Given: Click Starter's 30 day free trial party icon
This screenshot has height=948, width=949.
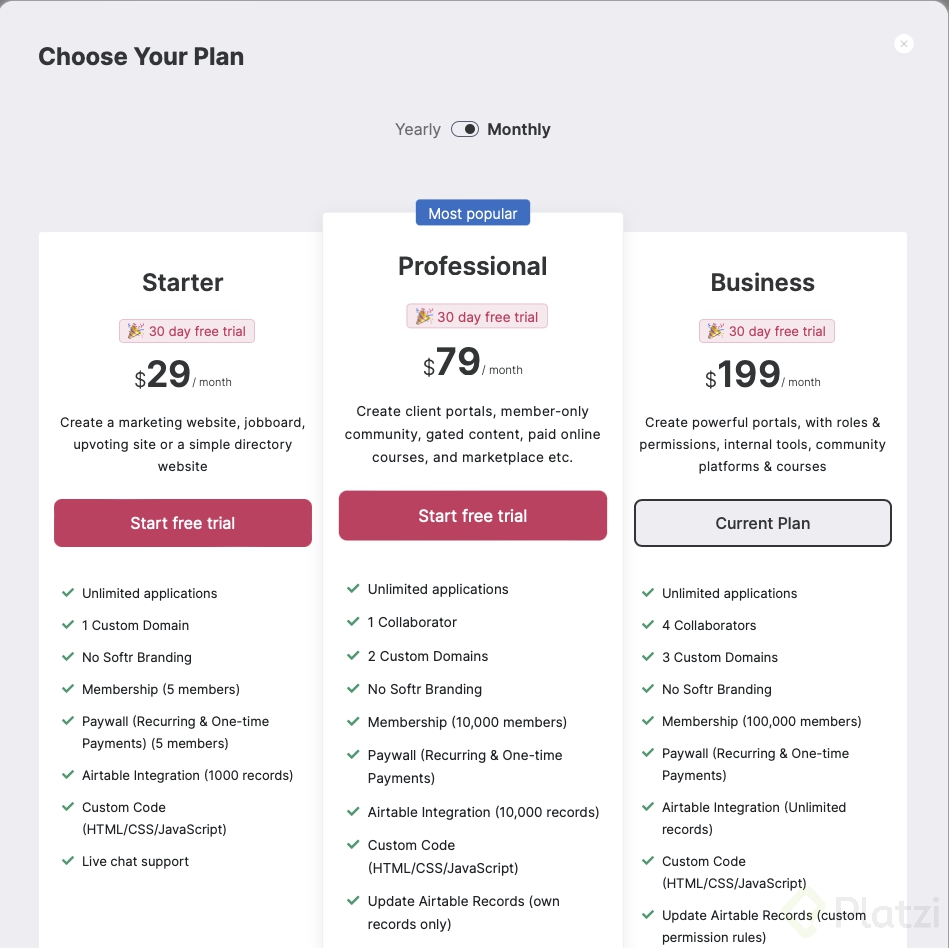Looking at the screenshot, I should point(134,331).
